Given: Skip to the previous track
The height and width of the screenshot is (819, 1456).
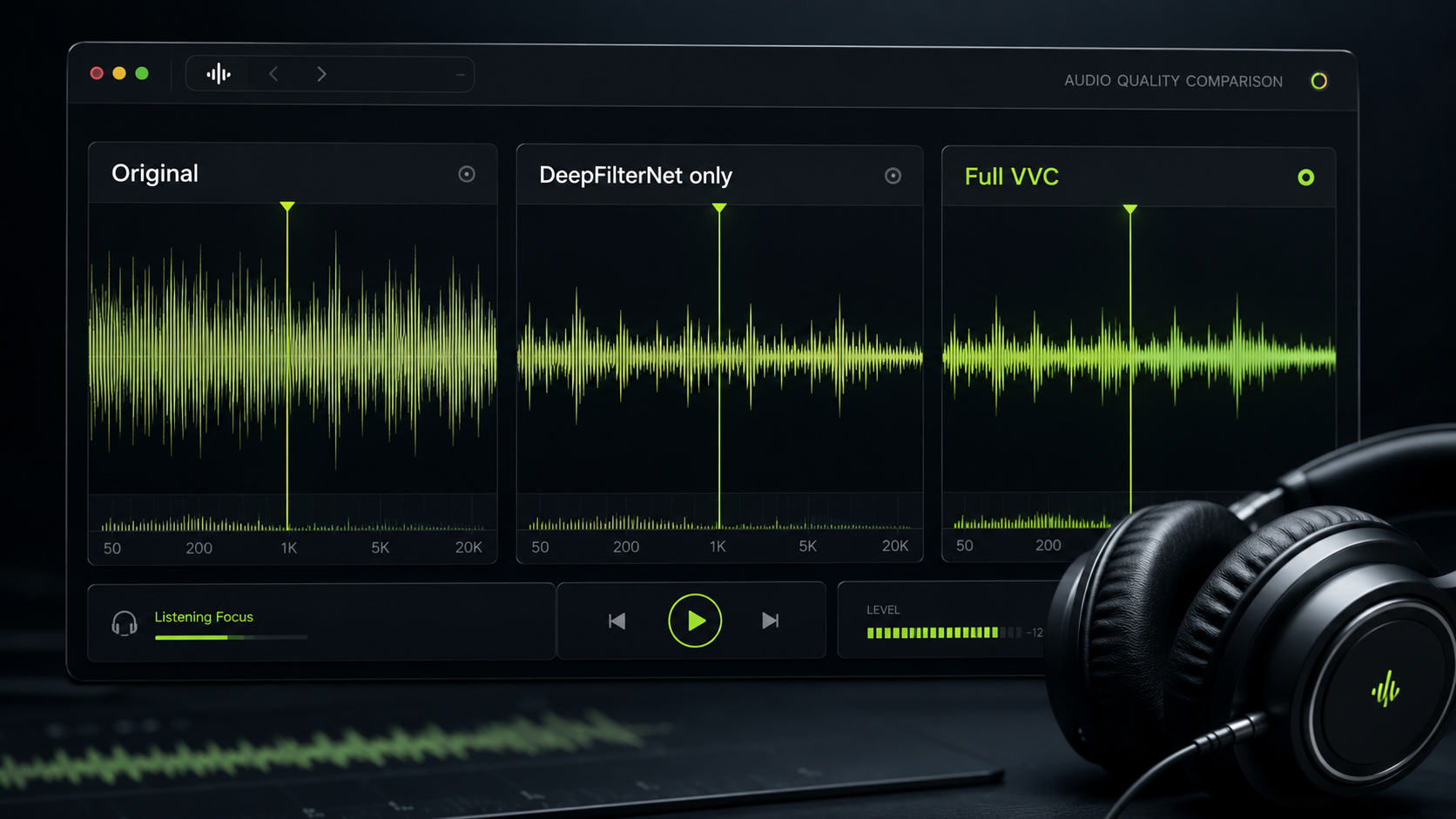Looking at the screenshot, I should point(617,621).
